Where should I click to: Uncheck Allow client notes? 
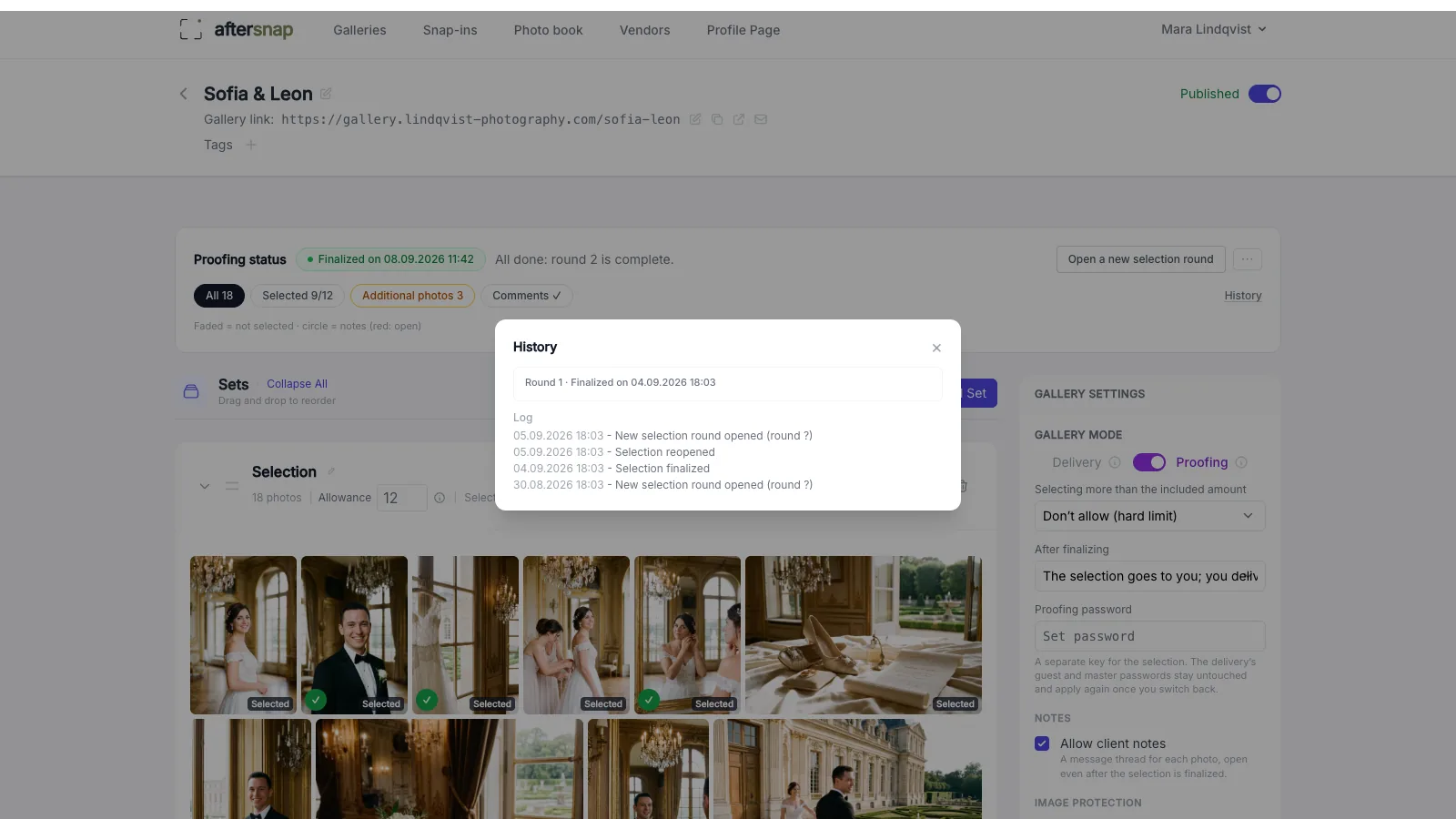click(x=1042, y=743)
